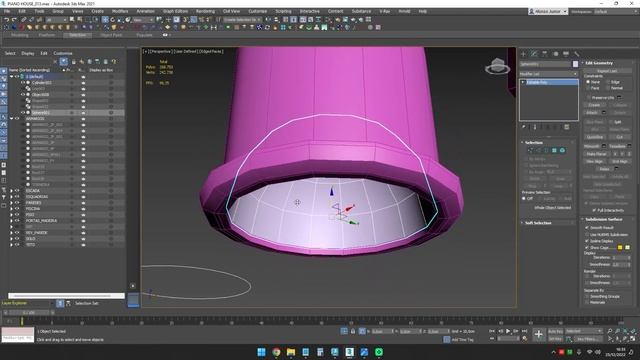Click Zoom Extents viewport navigation icon
Screen dimensions: 640x360
pyautogui.click(x=625, y=331)
